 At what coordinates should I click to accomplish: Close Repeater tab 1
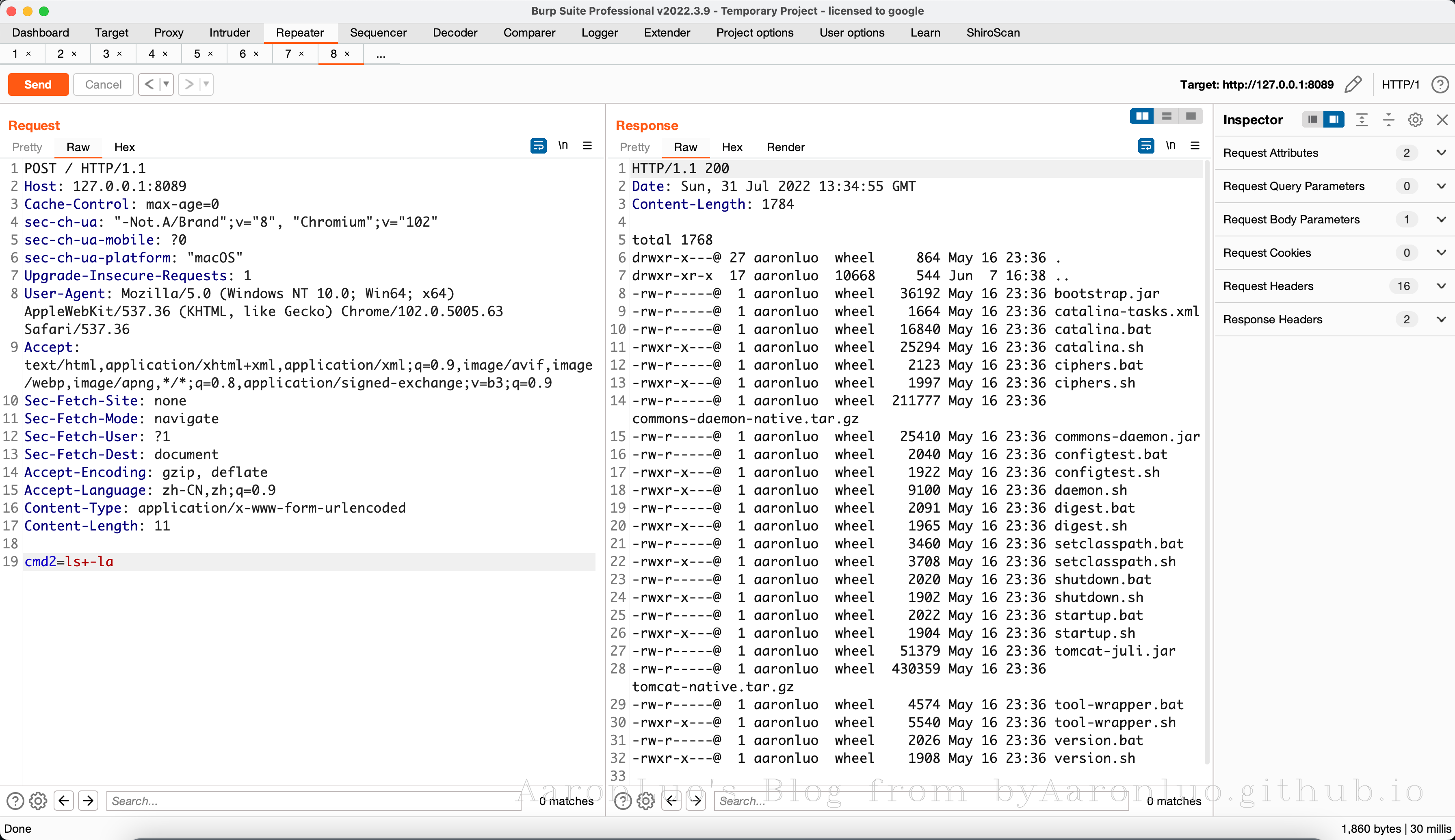coord(28,54)
